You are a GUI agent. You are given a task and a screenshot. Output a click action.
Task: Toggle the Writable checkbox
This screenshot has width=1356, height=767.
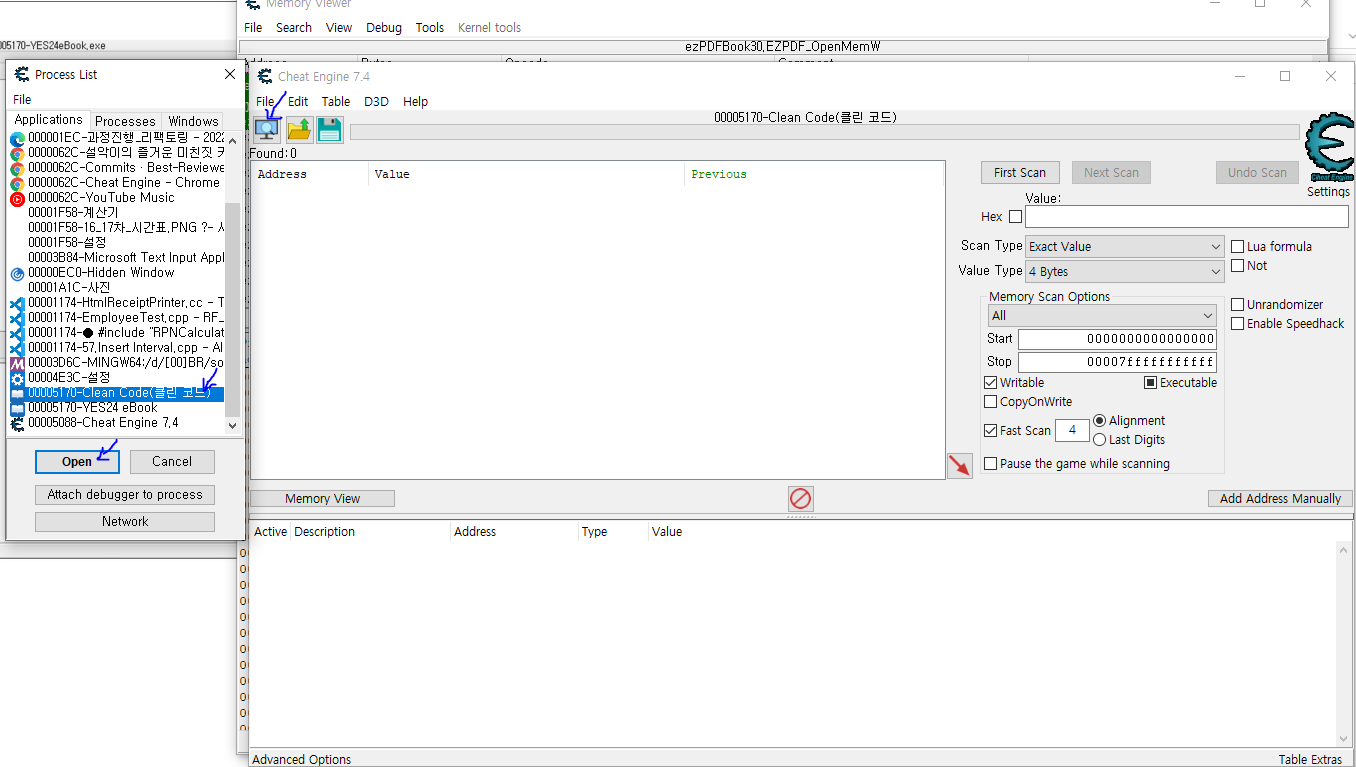click(991, 383)
